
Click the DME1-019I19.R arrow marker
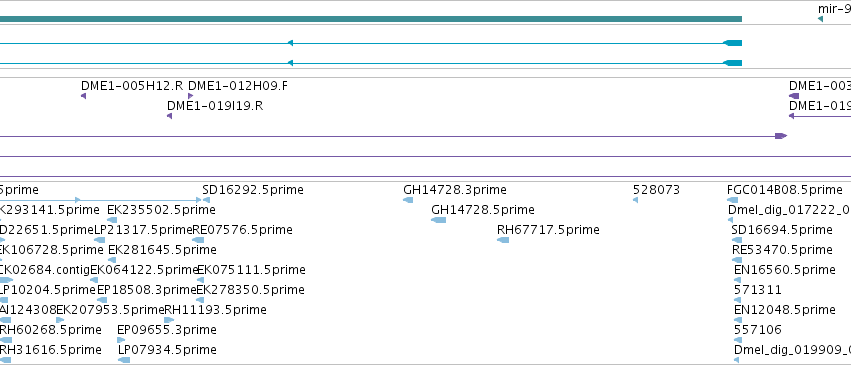[x=169, y=116]
